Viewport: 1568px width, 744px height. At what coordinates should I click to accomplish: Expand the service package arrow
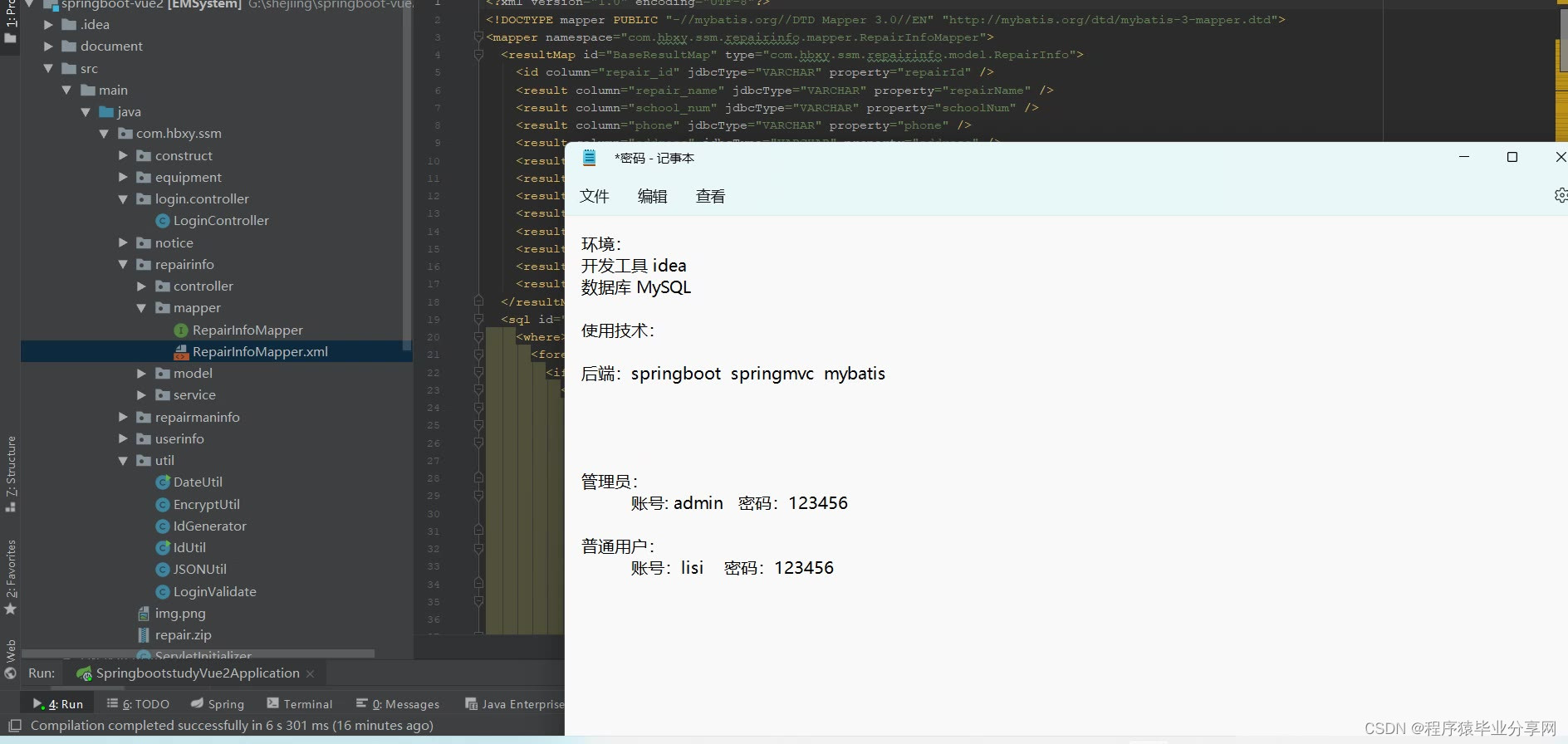tap(141, 395)
